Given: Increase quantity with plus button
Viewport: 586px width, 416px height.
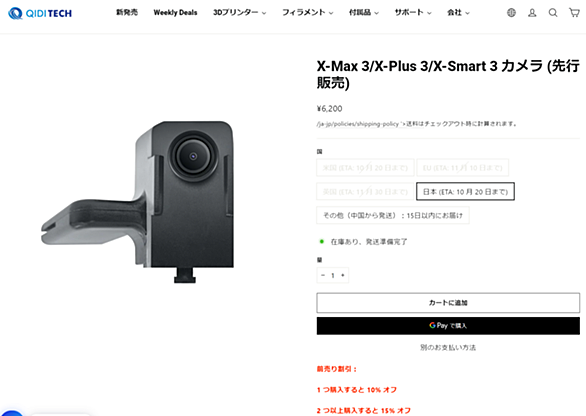Looking at the screenshot, I should 343,275.
